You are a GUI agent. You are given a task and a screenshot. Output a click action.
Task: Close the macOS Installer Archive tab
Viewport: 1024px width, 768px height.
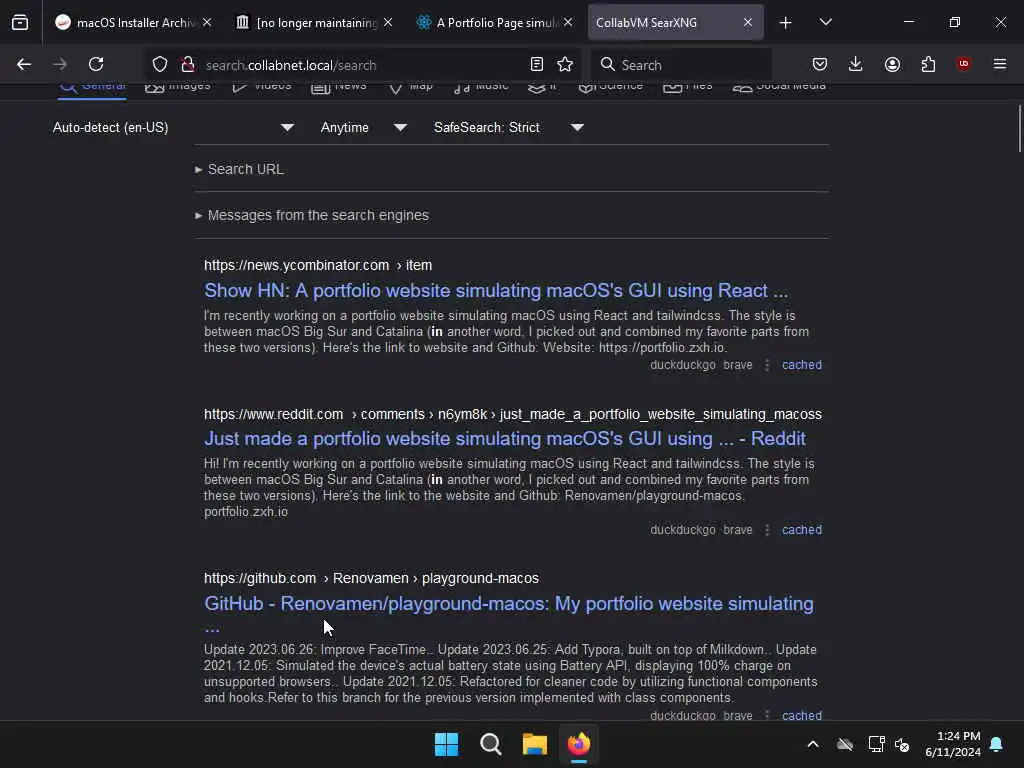pos(207,23)
